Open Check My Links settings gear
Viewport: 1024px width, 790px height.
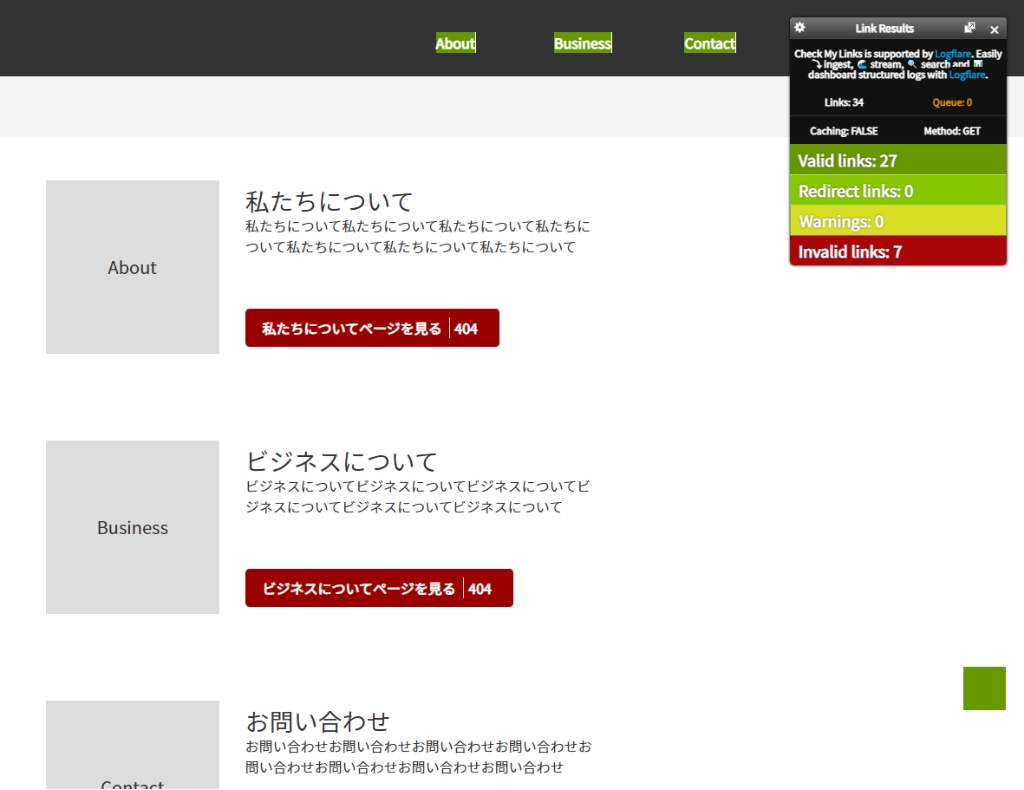coord(800,28)
